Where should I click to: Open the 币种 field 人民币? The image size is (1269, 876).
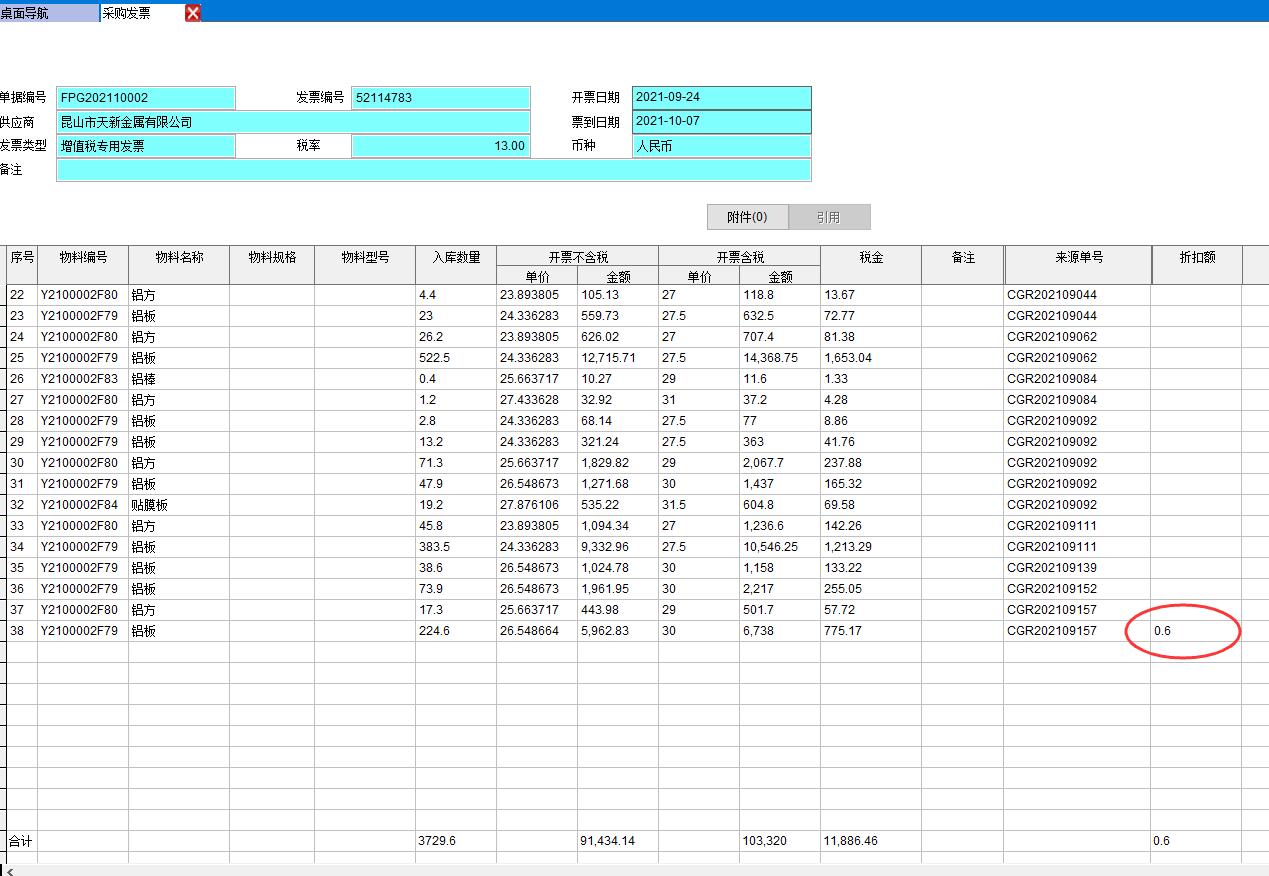(721, 146)
